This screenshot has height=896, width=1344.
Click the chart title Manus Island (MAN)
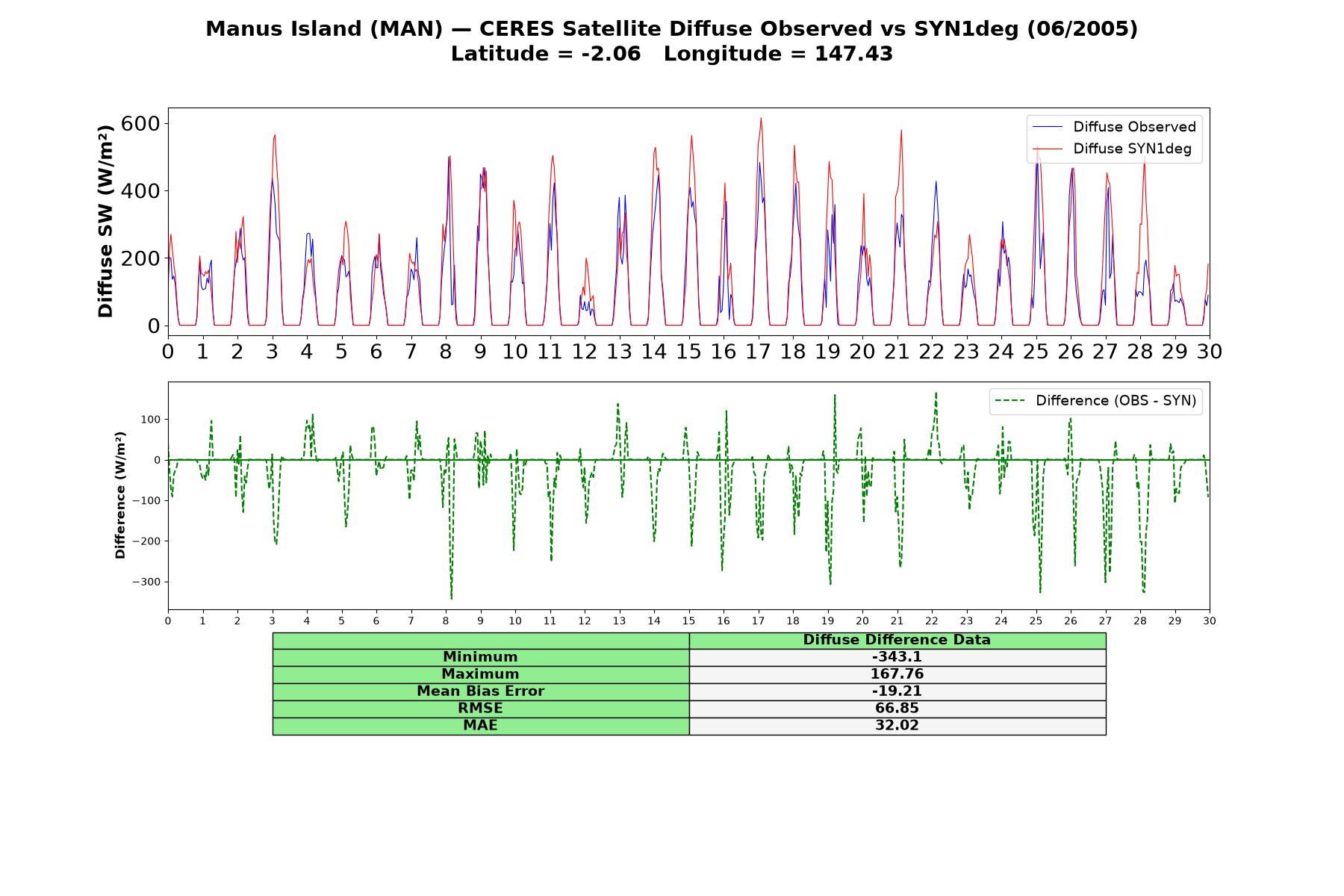(324, 29)
